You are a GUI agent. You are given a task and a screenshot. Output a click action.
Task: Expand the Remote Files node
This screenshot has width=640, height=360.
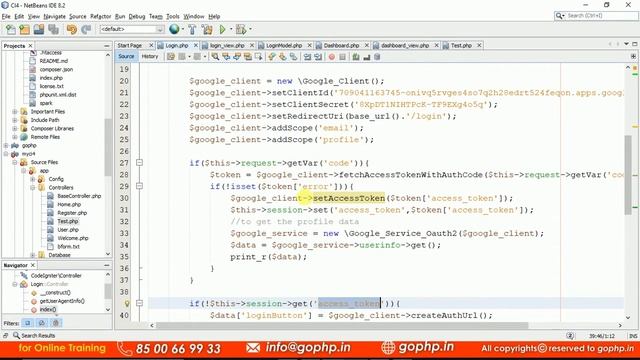pyautogui.click(x=15, y=137)
